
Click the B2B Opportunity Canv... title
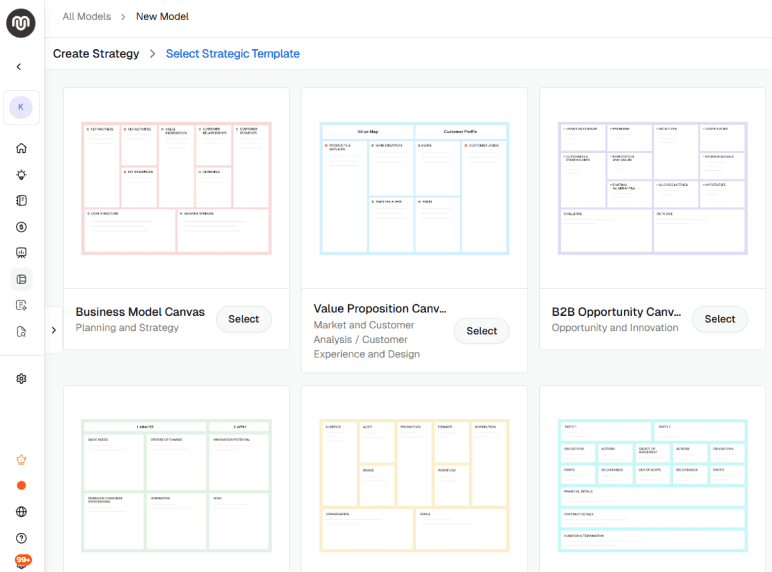click(616, 312)
